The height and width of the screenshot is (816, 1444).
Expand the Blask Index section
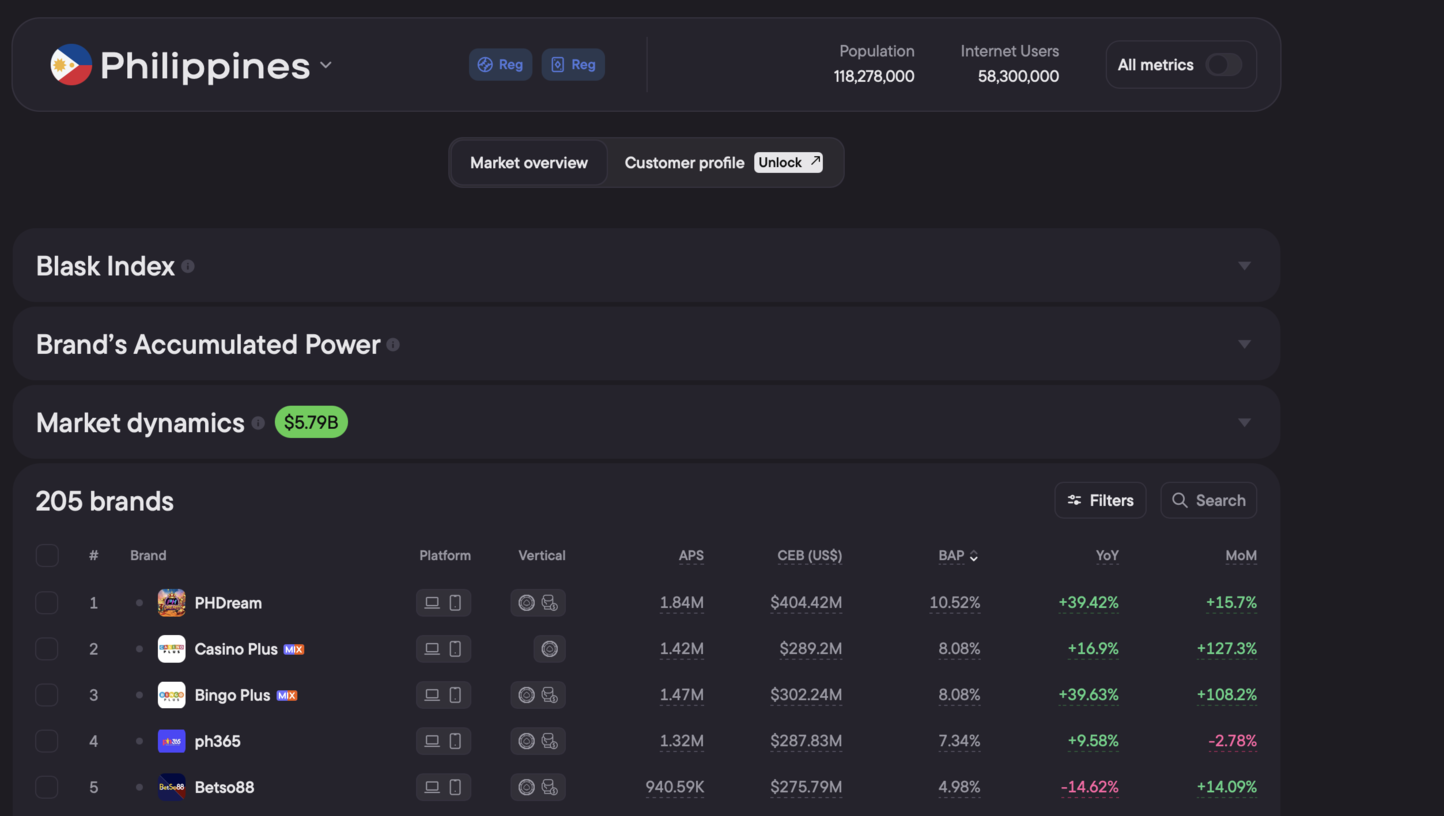pyautogui.click(x=1244, y=266)
